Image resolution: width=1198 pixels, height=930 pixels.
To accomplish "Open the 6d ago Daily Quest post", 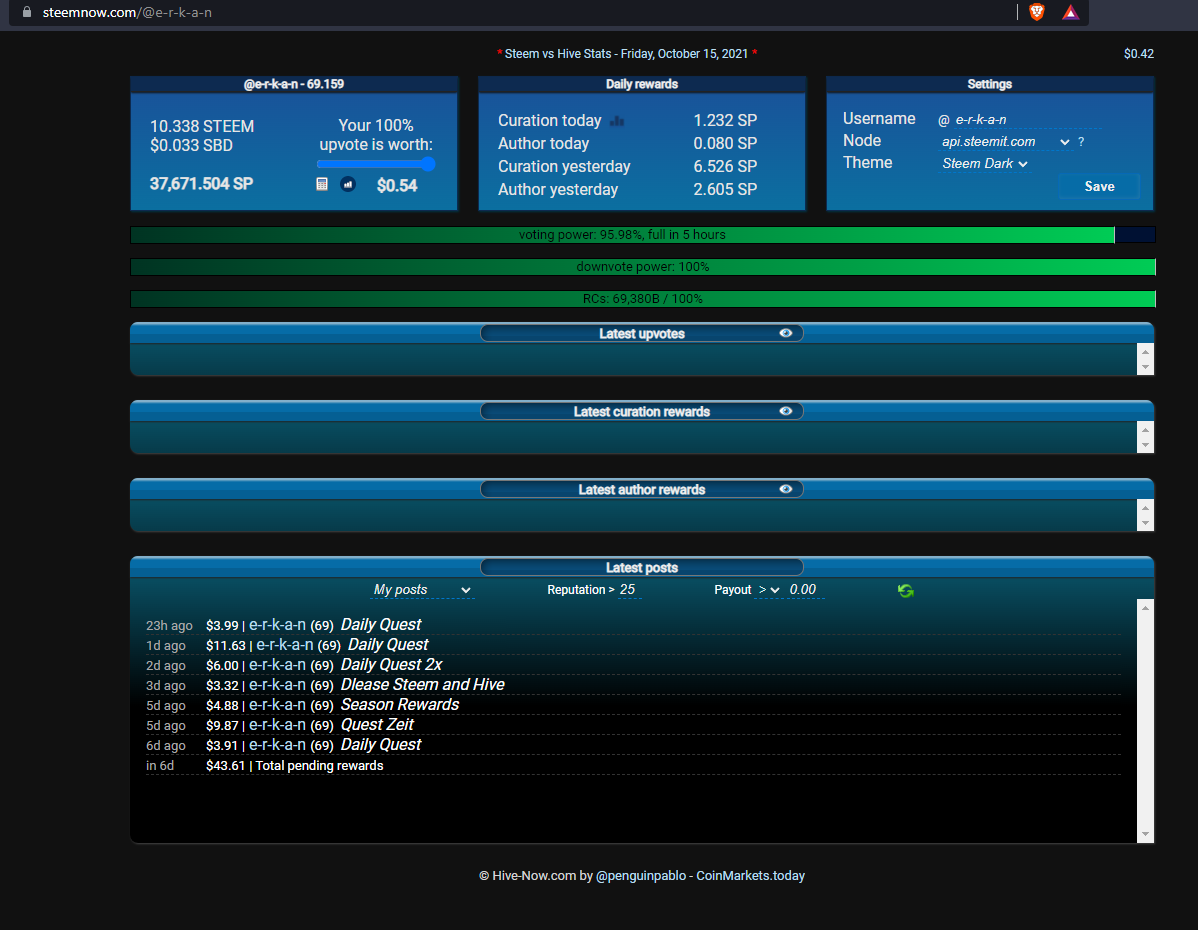I will (x=380, y=744).
